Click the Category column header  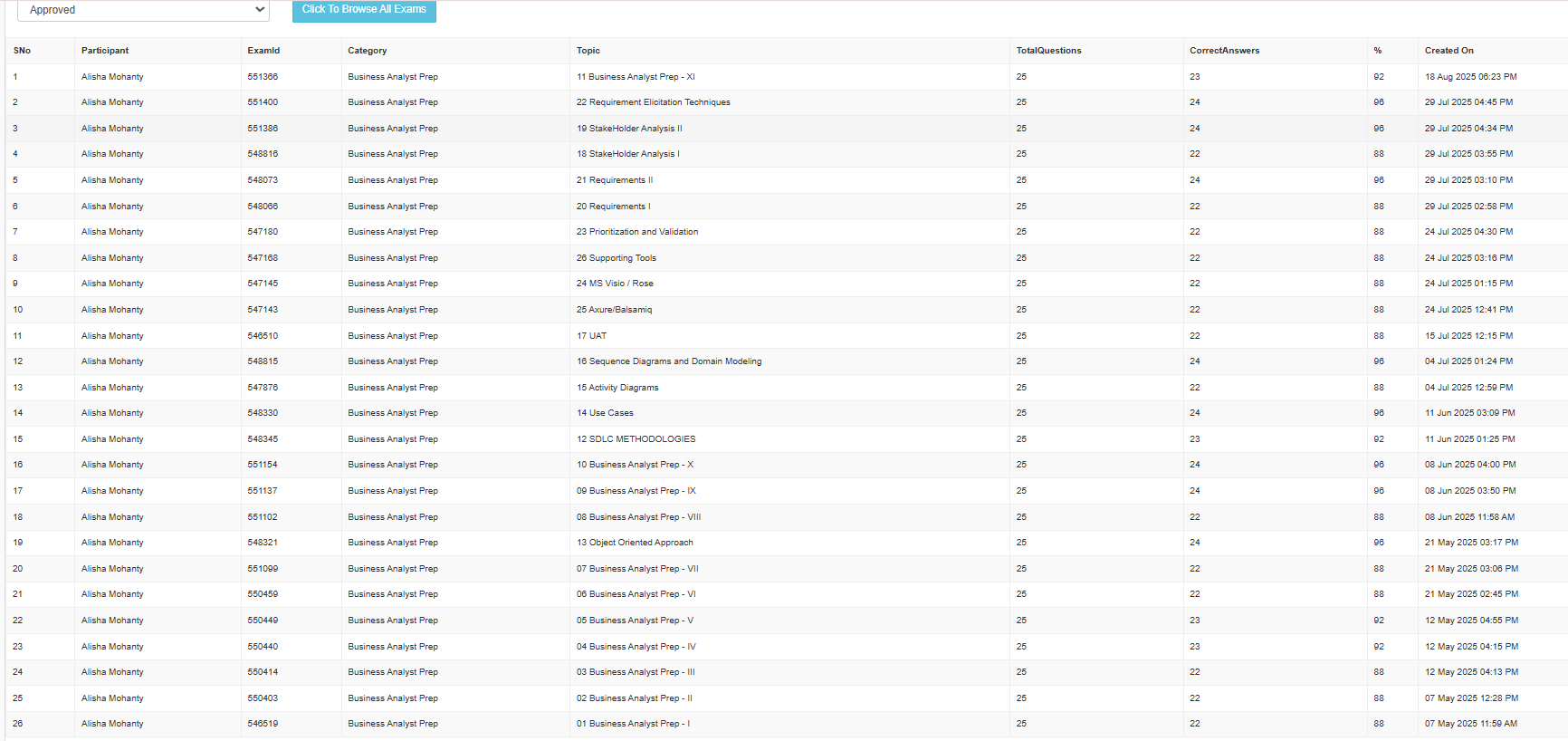point(367,51)
